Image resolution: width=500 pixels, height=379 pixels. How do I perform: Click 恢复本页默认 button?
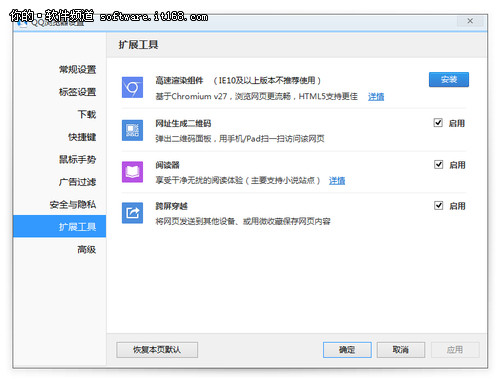tap(157, 350)
